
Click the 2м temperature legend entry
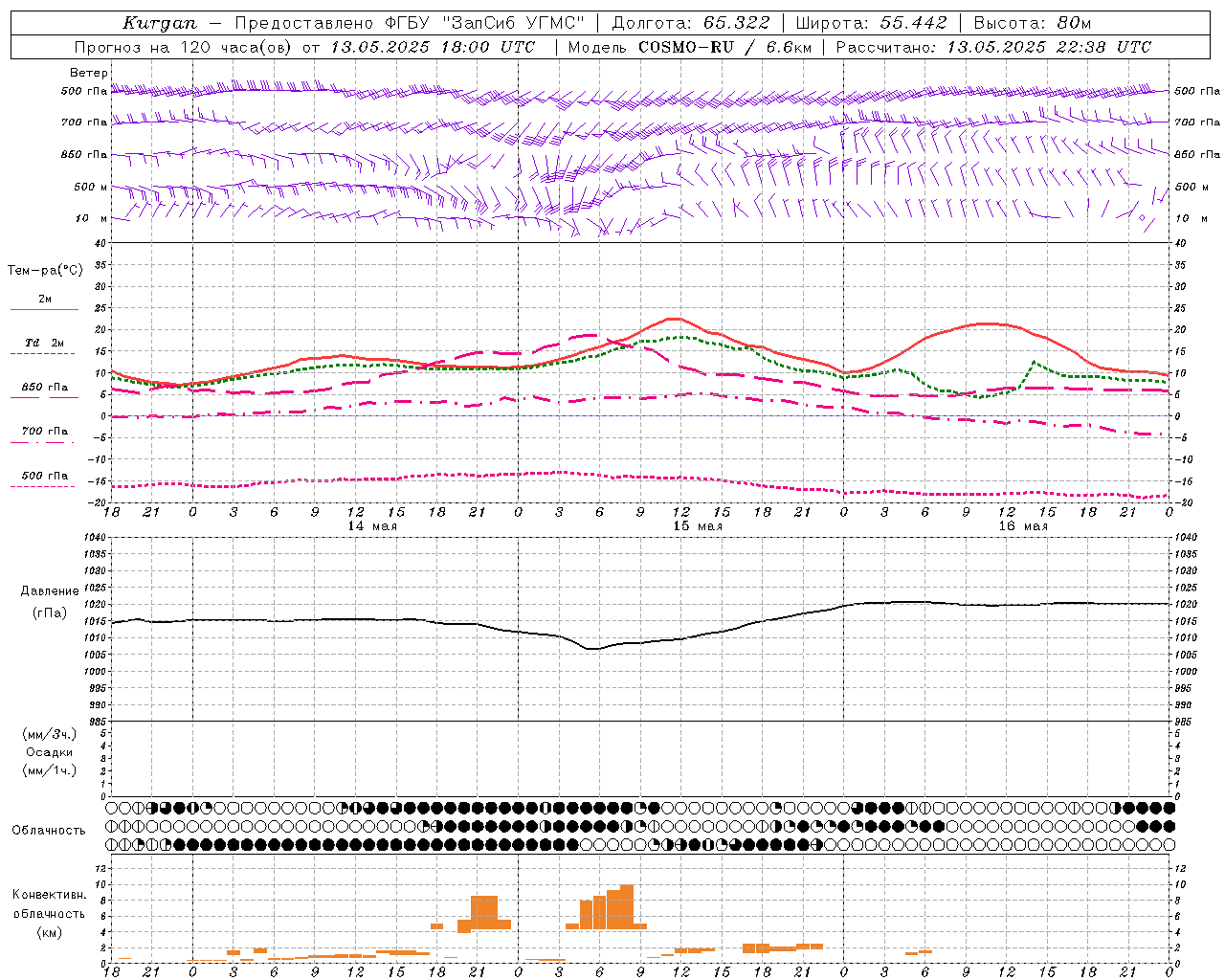[x=45, y=299]
